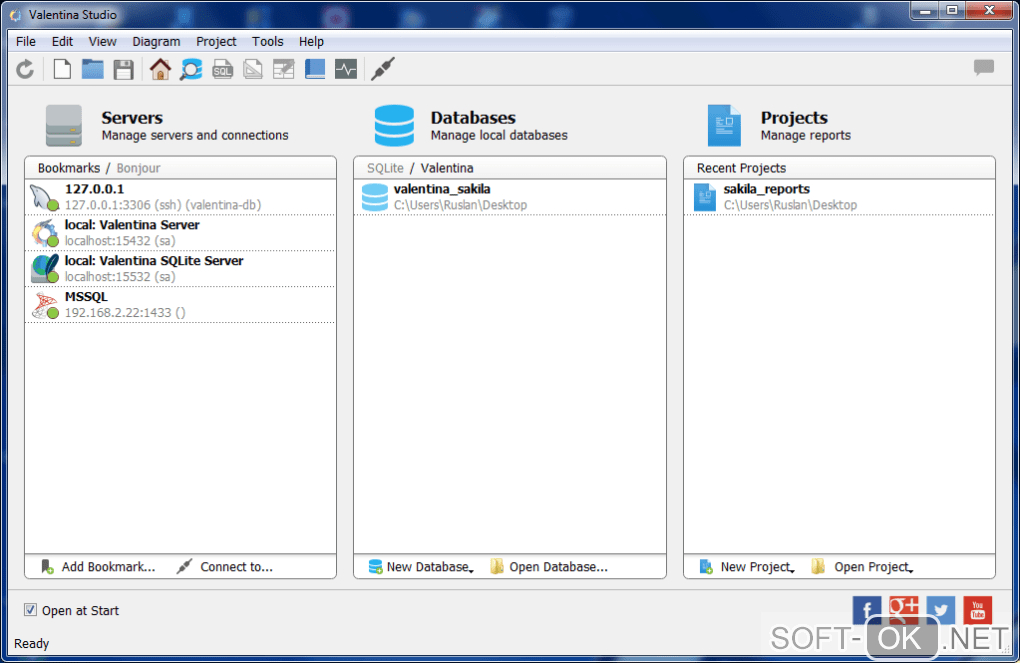1020x663 pixels.
Task: Click the Refresh toolbar icon
Action: [x=25, y=69]
